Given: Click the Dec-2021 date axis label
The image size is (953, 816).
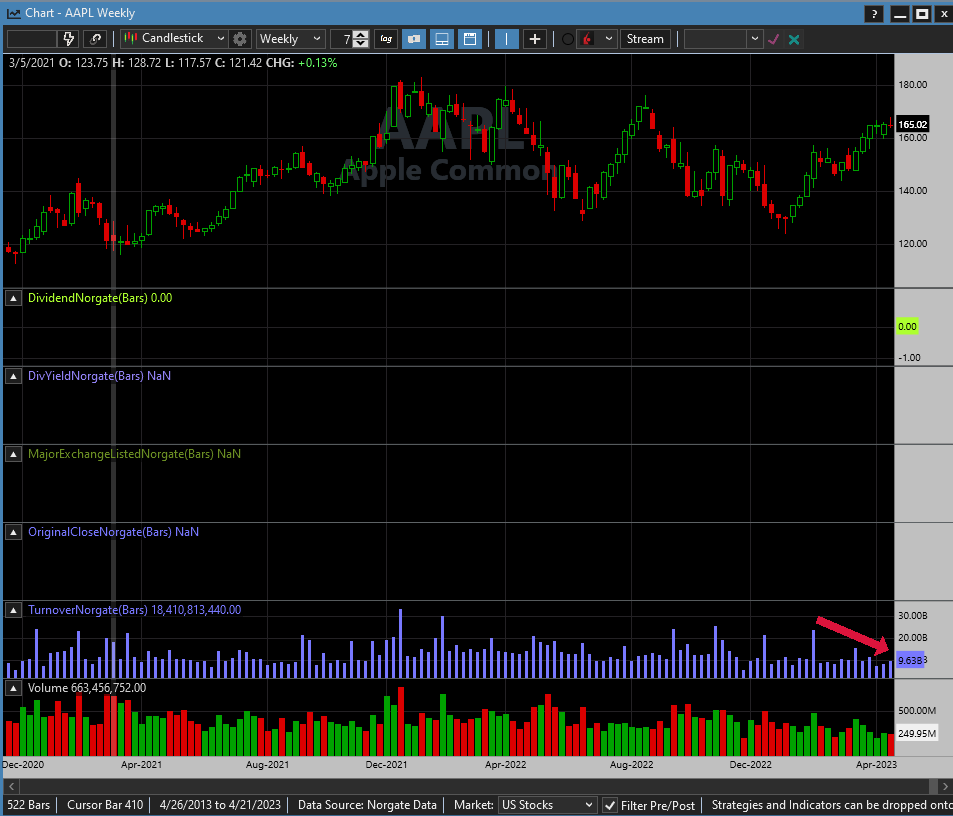Looking at the screenshot, I should click(386, 764).
